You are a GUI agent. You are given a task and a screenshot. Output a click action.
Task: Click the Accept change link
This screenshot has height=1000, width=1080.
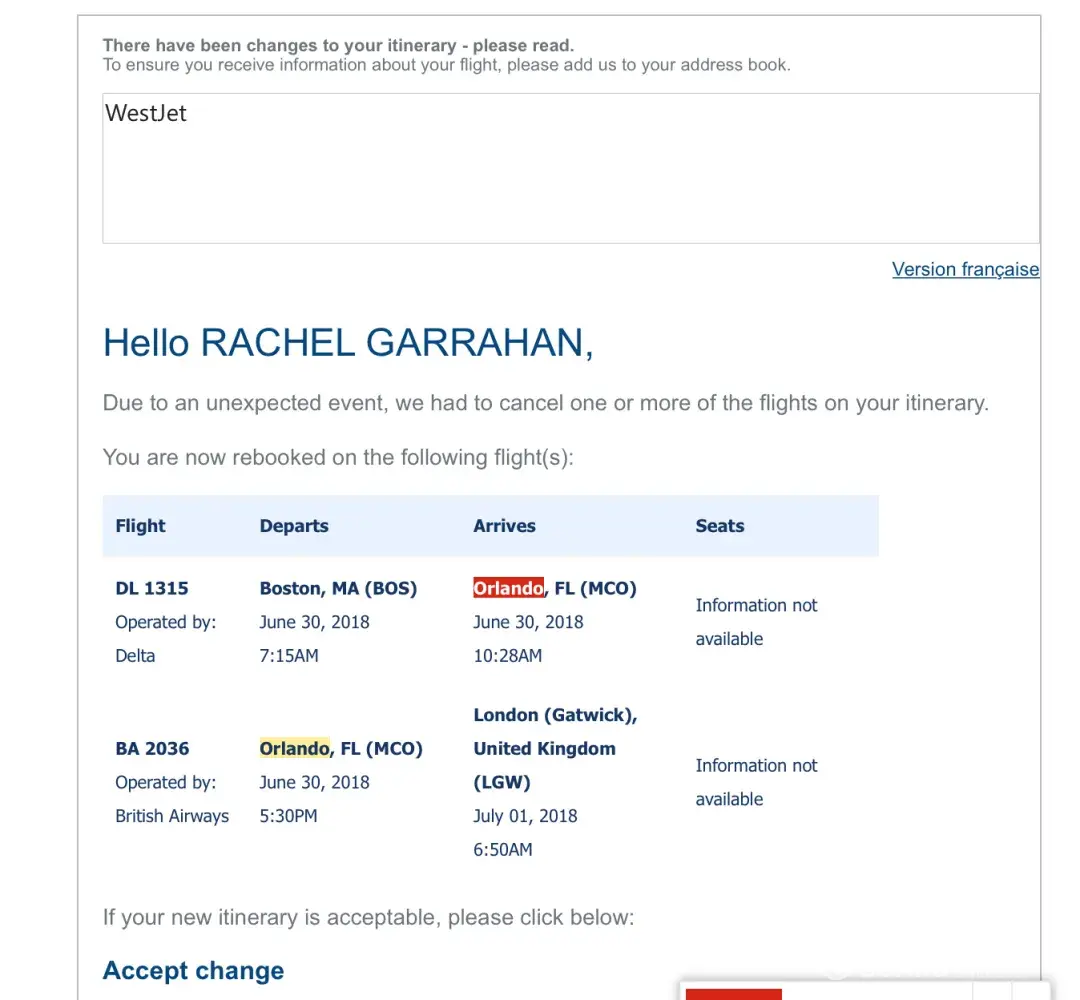point(193,970)
